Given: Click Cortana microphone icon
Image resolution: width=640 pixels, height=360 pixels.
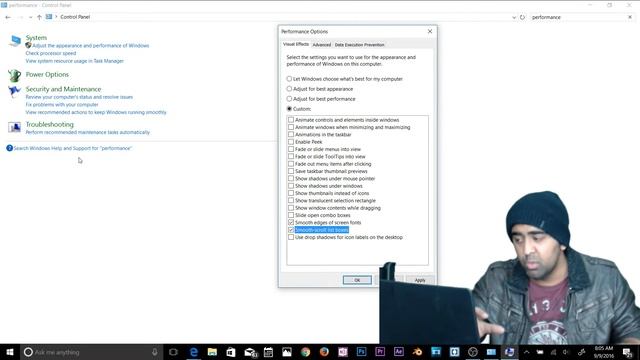Looking at the screenshot, I should (155, 352).
